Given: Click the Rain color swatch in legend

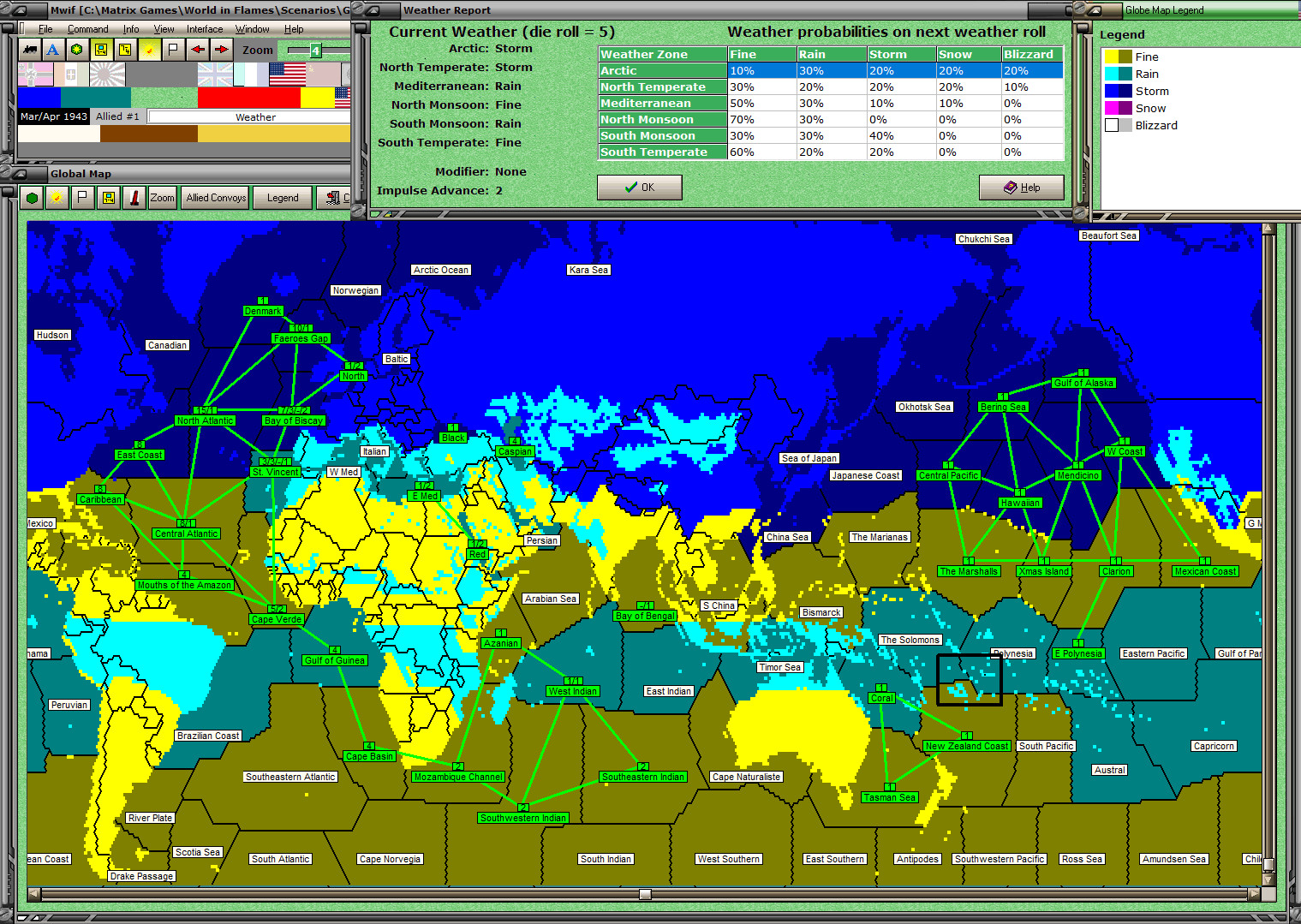Looking at the screenshot, I should (x=1118, y=74).
